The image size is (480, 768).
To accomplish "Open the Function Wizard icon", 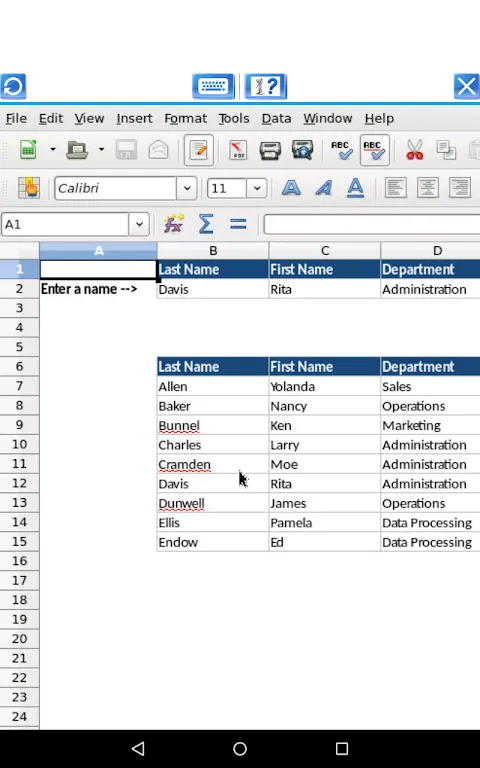I will pyautogui.click(x=174, y=224).
